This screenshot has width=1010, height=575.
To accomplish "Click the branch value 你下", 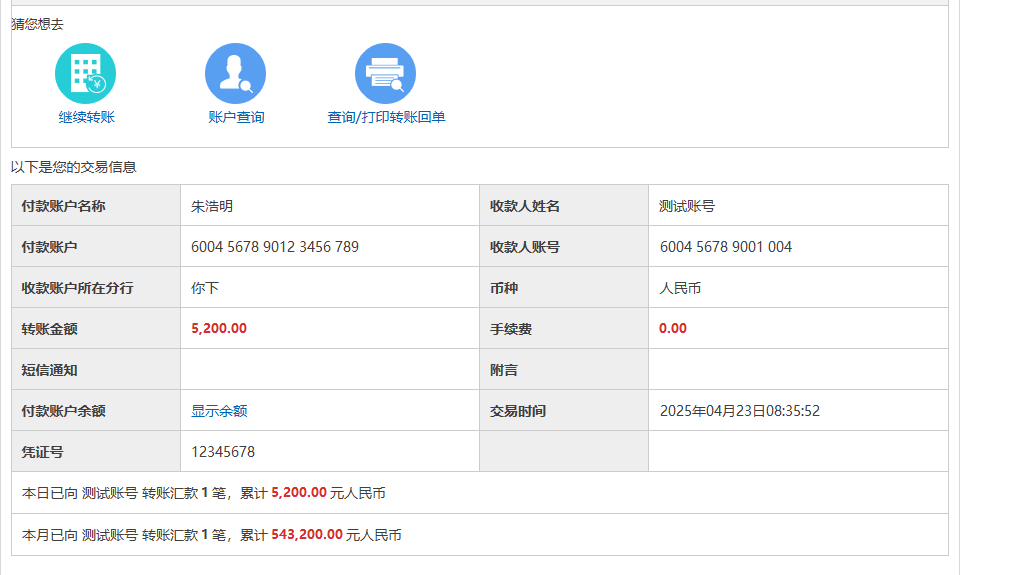I will coord(205,288).
